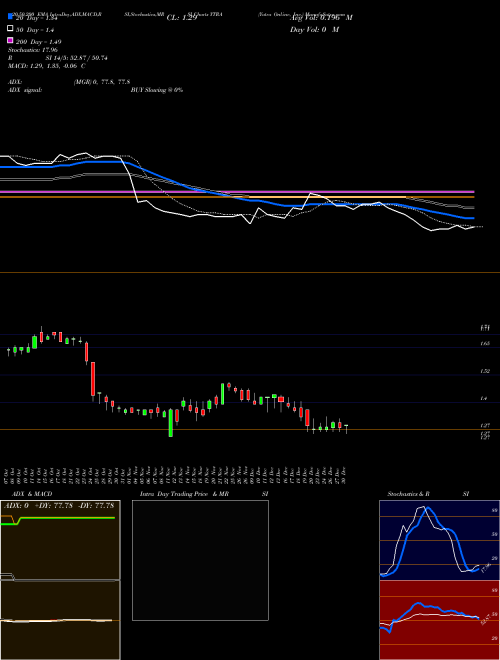Select the '50 Day - 1.4' legend label
Viewport: 500px width, 660px height.
[x=35, y=30]
